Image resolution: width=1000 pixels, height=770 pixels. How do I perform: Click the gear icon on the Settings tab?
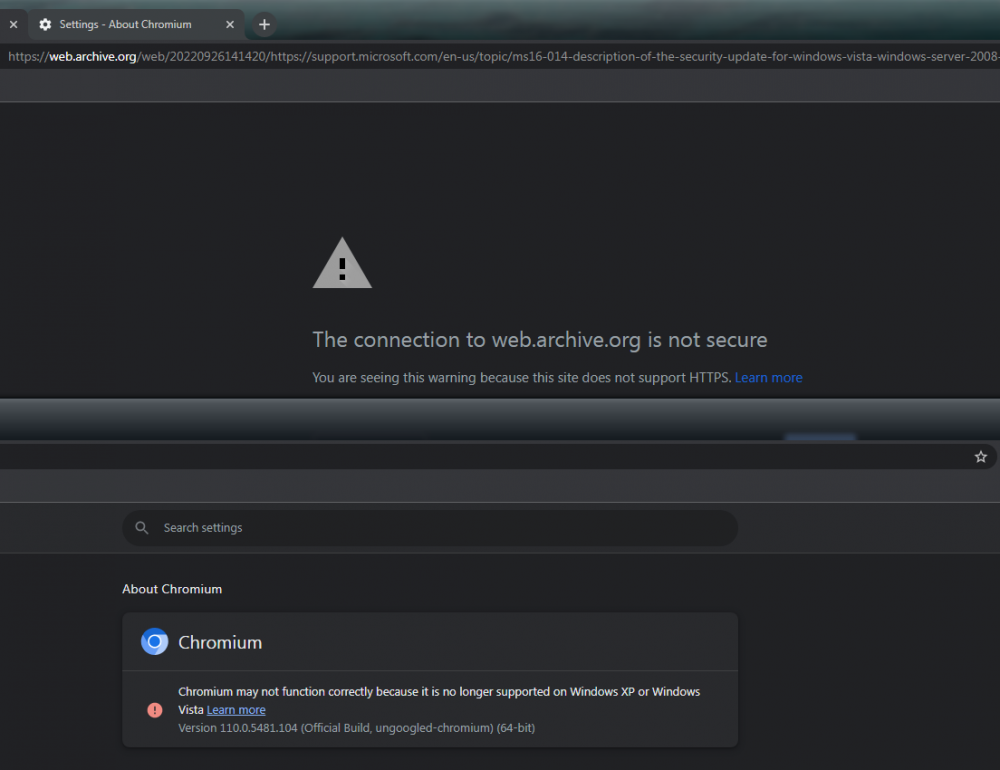coord(45,24)
